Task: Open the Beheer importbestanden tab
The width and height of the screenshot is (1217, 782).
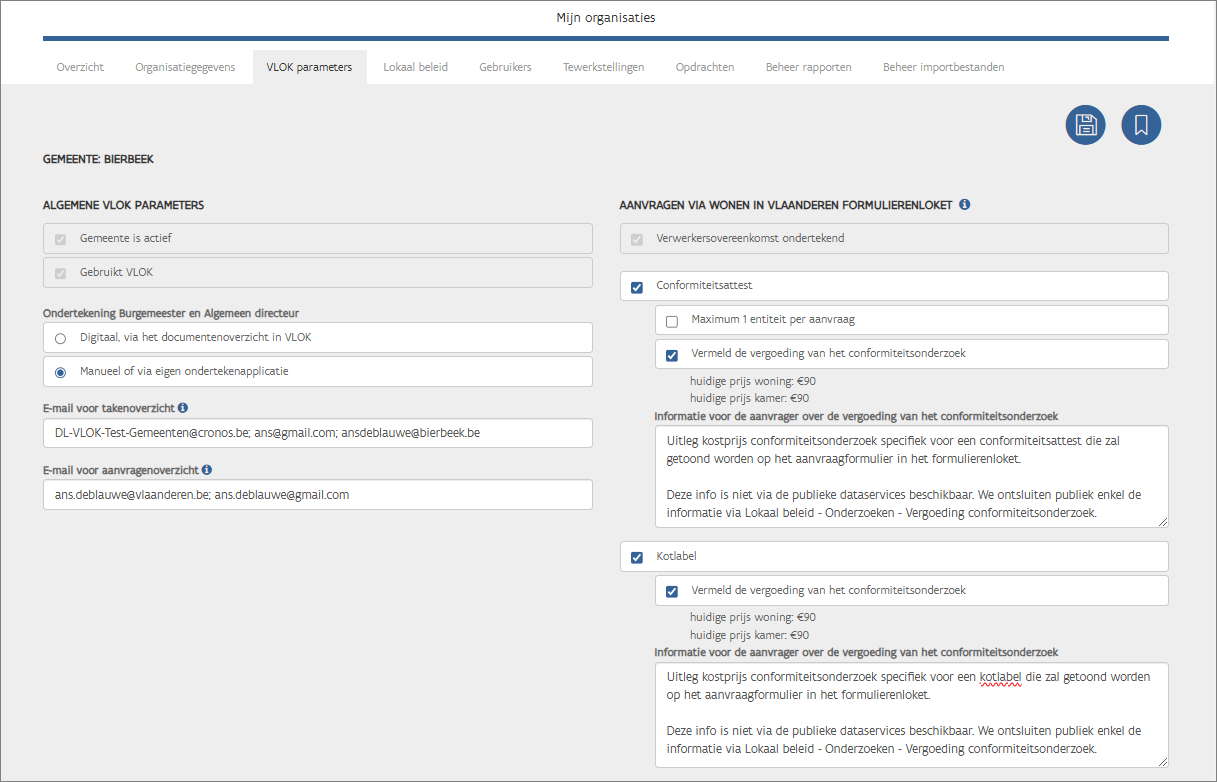Action: 943,67
